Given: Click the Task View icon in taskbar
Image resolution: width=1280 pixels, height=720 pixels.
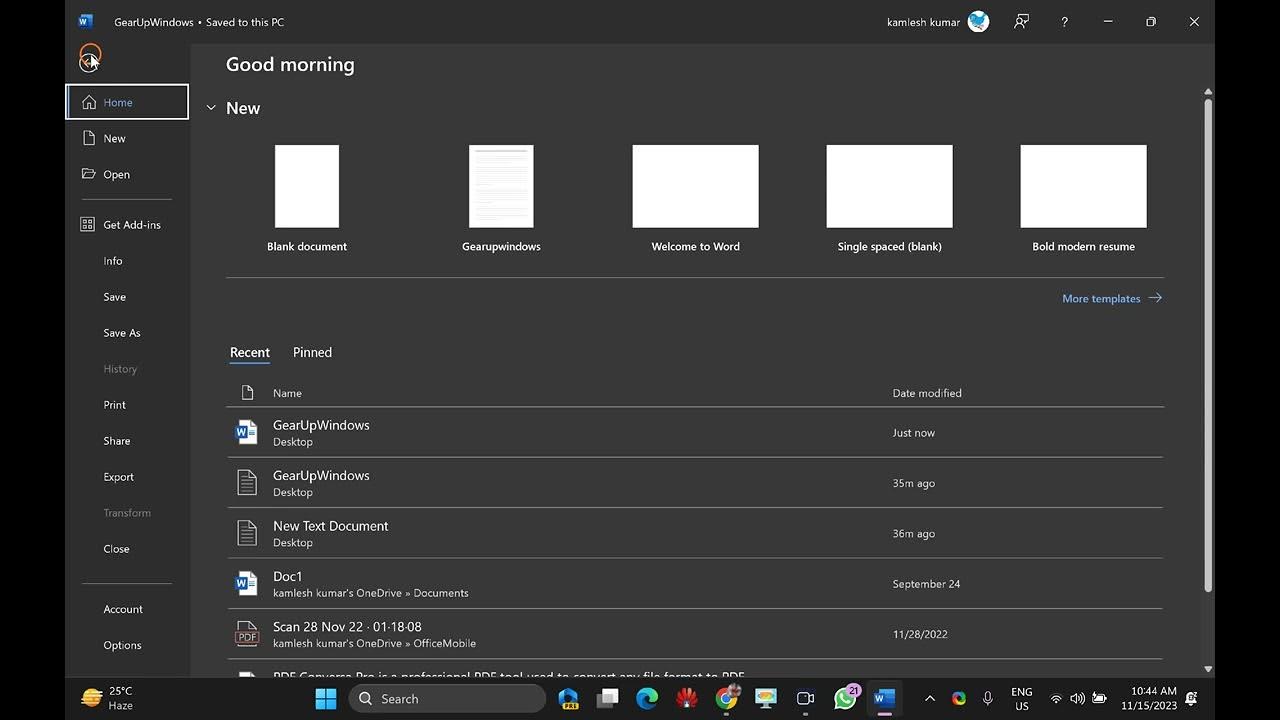Looking at the screenshot, I should (x=607, y=699).
